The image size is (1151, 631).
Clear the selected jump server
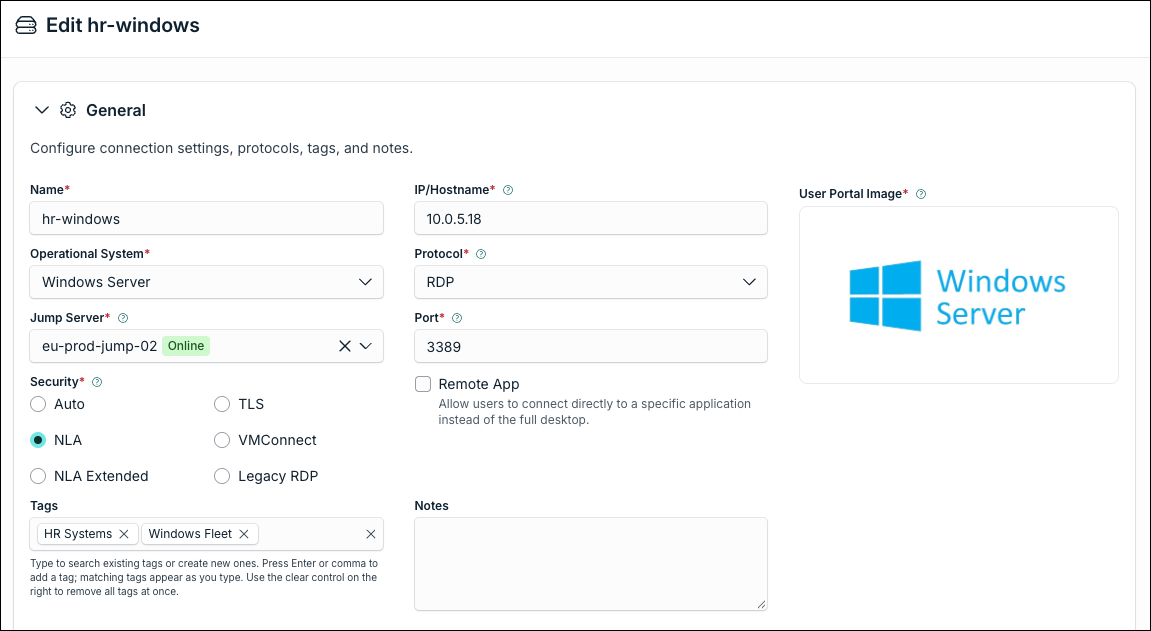click(x=344, y=346)
